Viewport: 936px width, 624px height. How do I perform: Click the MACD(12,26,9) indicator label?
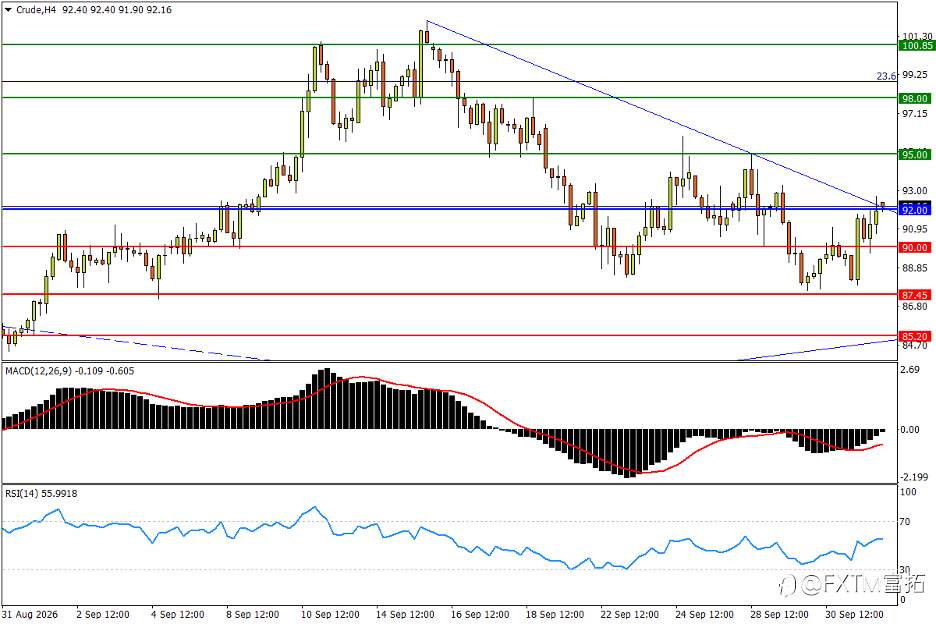(38, 371)
